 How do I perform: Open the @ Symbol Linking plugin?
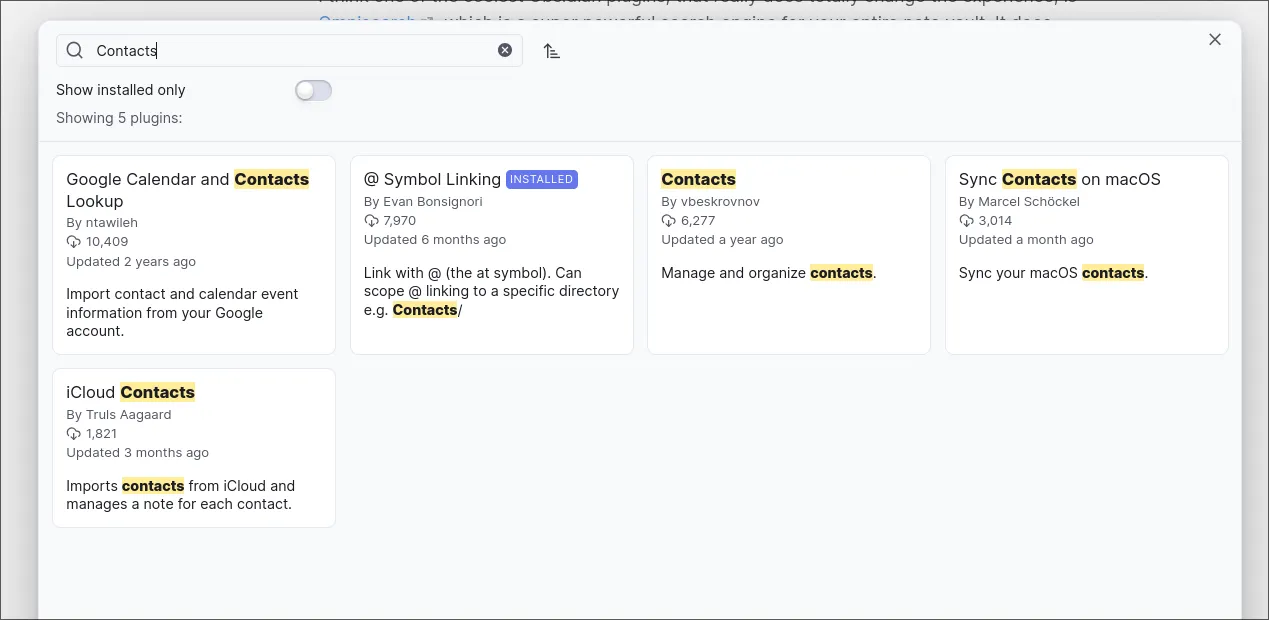pyautogui.click(x=491, y=254)
